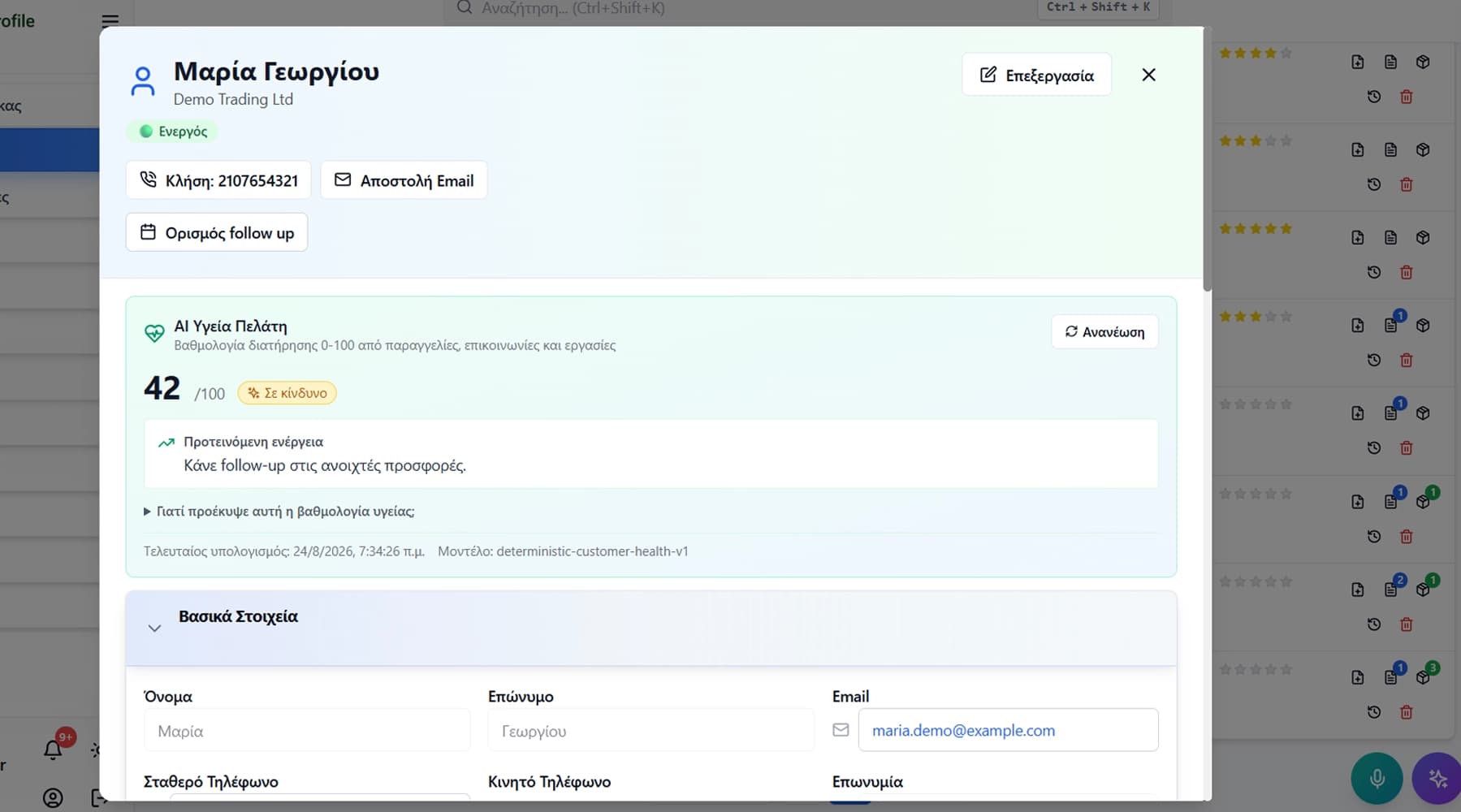This screenshot has height=812, width=1461.
Task: Click the health score value 42
Action: tap(162, 388)
